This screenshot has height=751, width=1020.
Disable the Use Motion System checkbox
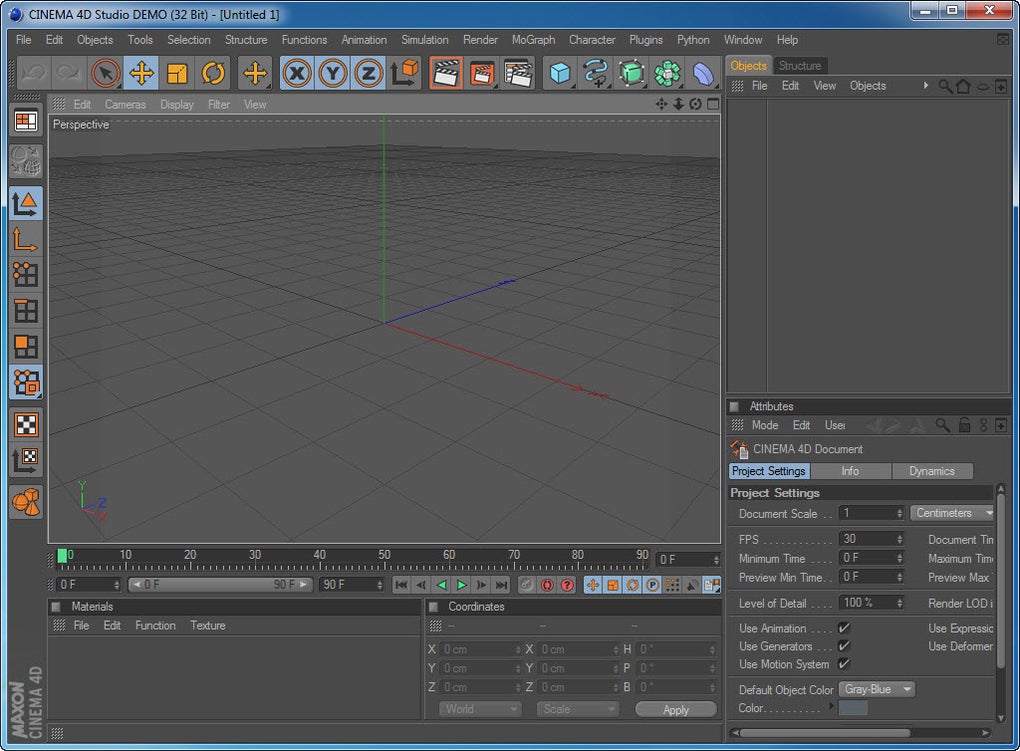click(x=844, y=664)
